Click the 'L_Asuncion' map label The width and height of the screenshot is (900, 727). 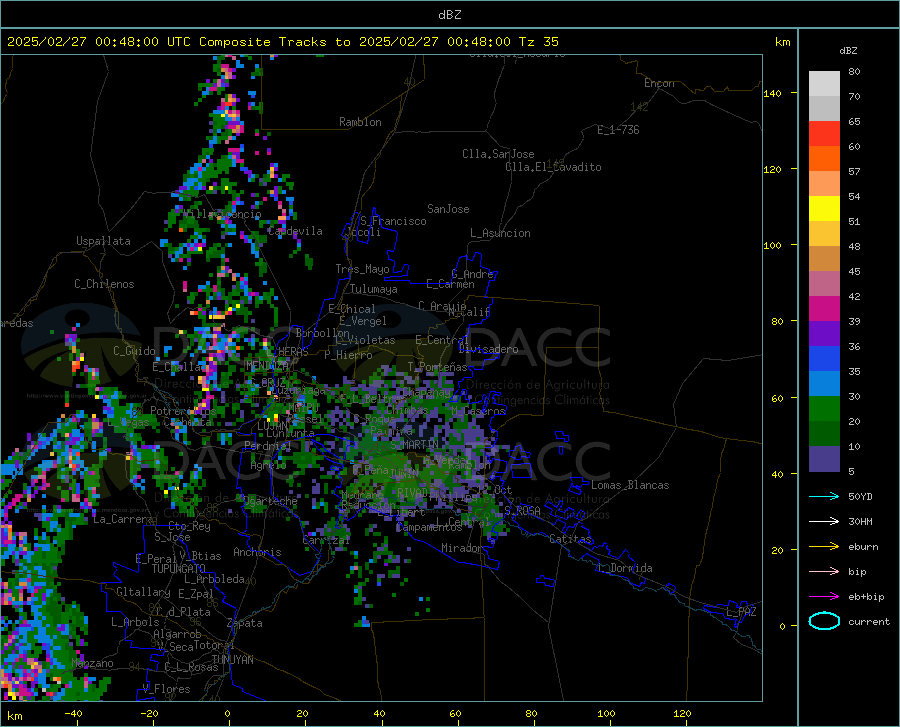[500, 233]
